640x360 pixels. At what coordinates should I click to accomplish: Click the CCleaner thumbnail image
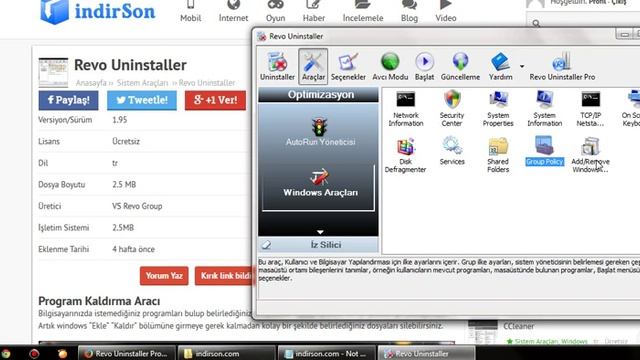[483, 332]
